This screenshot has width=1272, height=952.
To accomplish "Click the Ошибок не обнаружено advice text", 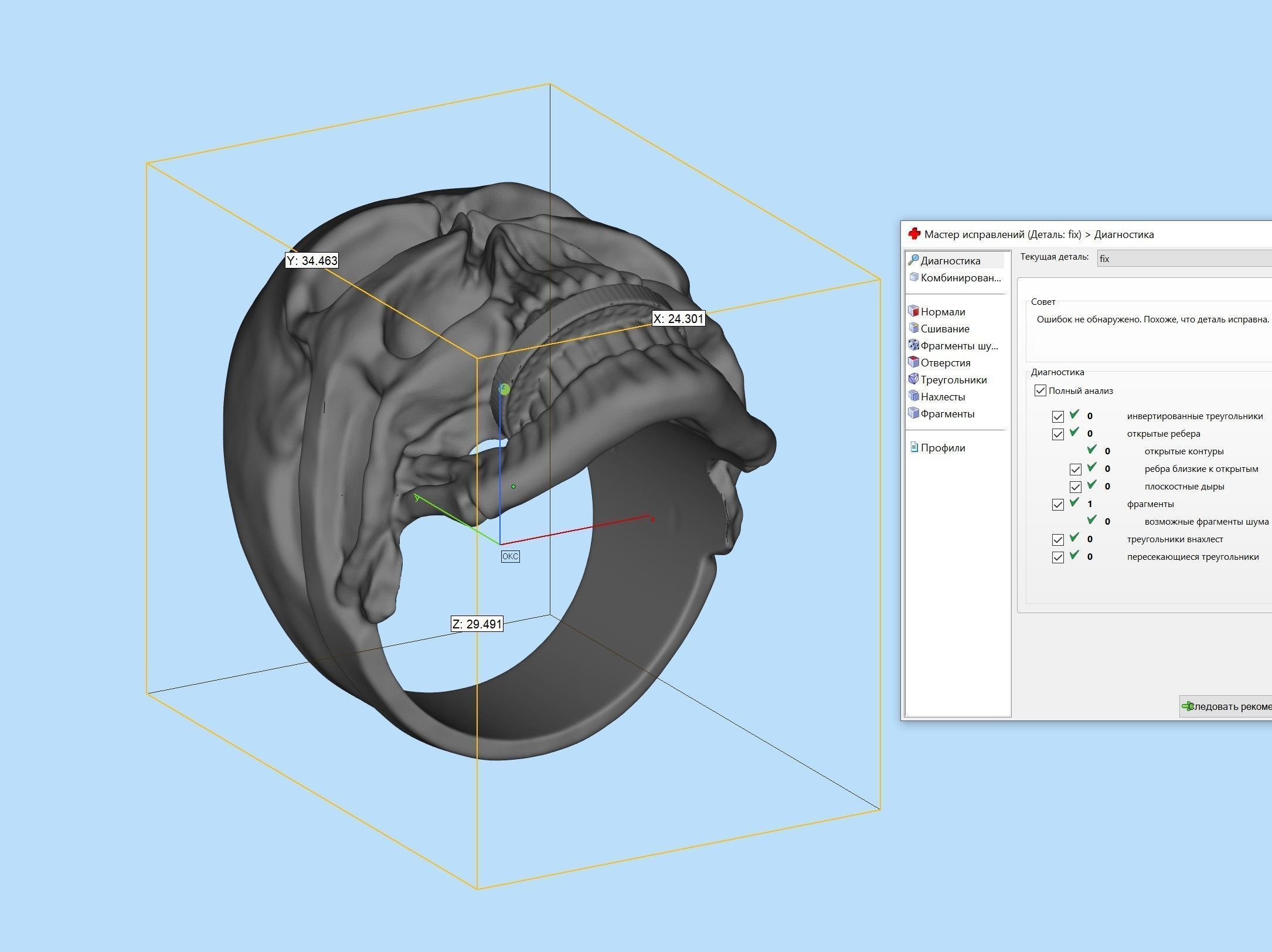I will tap(1152, 319).
